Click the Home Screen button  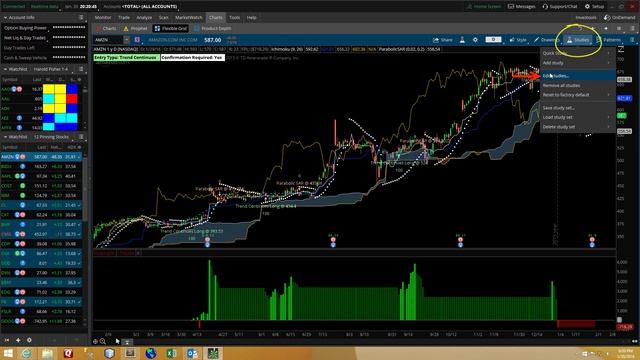click(x=484, y=7)
